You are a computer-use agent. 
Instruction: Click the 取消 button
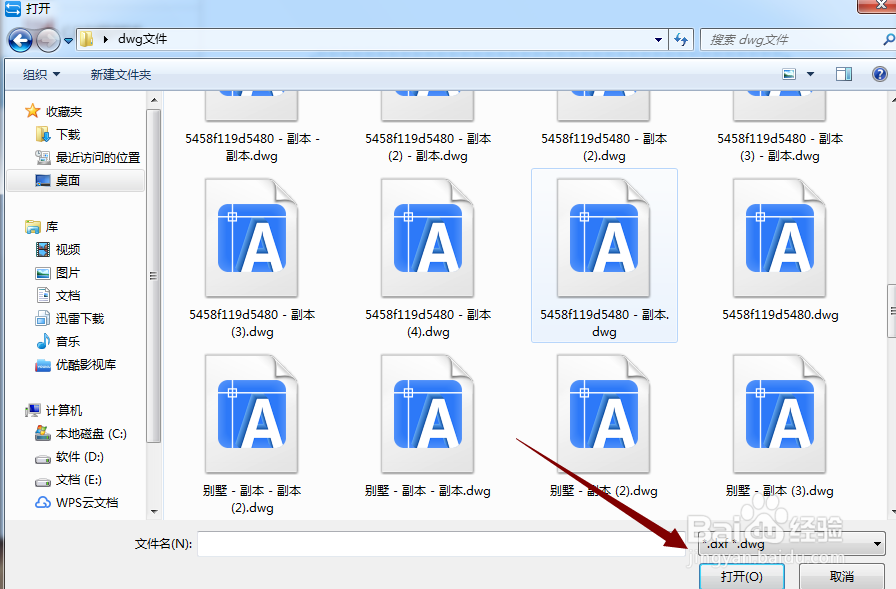coord(842,576)
